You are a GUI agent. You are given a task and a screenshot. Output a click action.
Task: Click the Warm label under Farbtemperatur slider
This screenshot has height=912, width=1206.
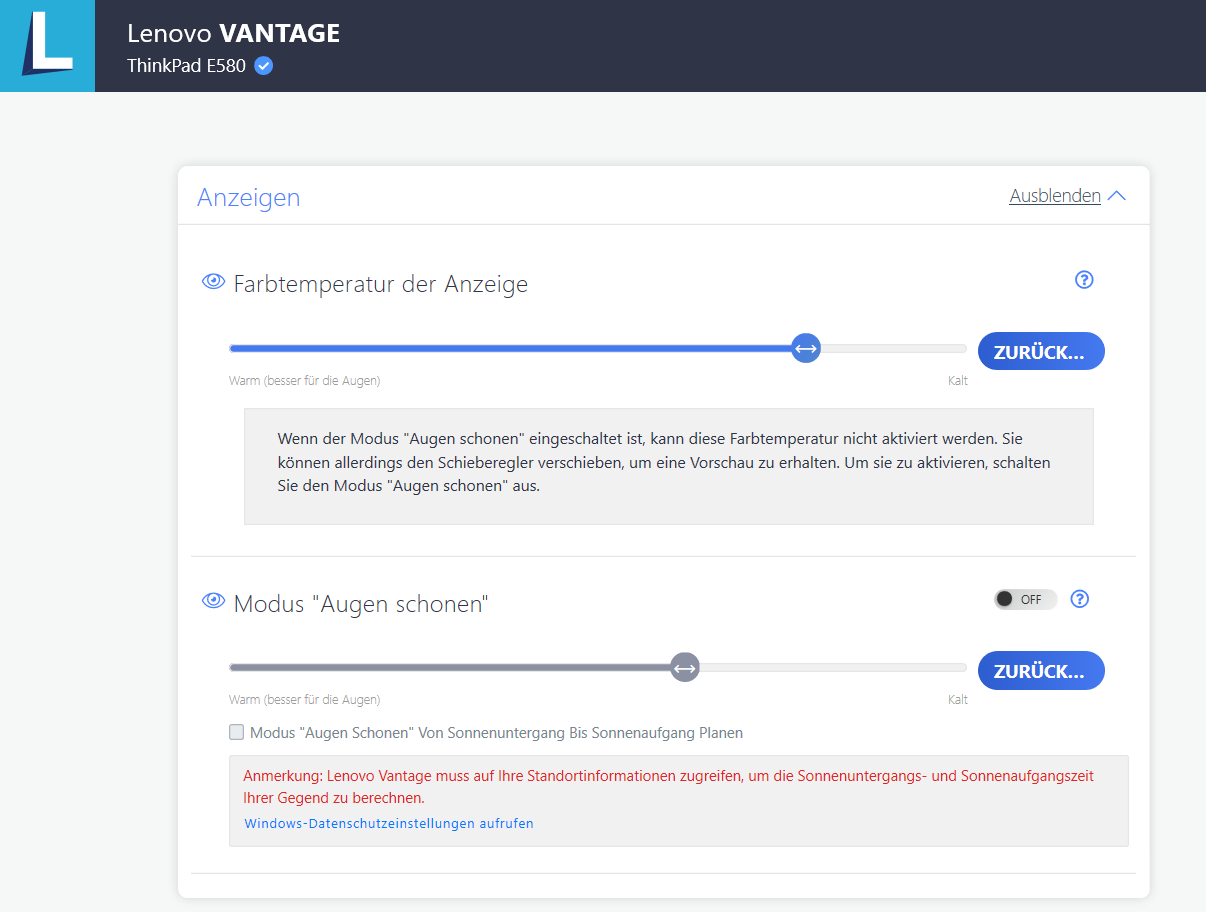(305, 381)
